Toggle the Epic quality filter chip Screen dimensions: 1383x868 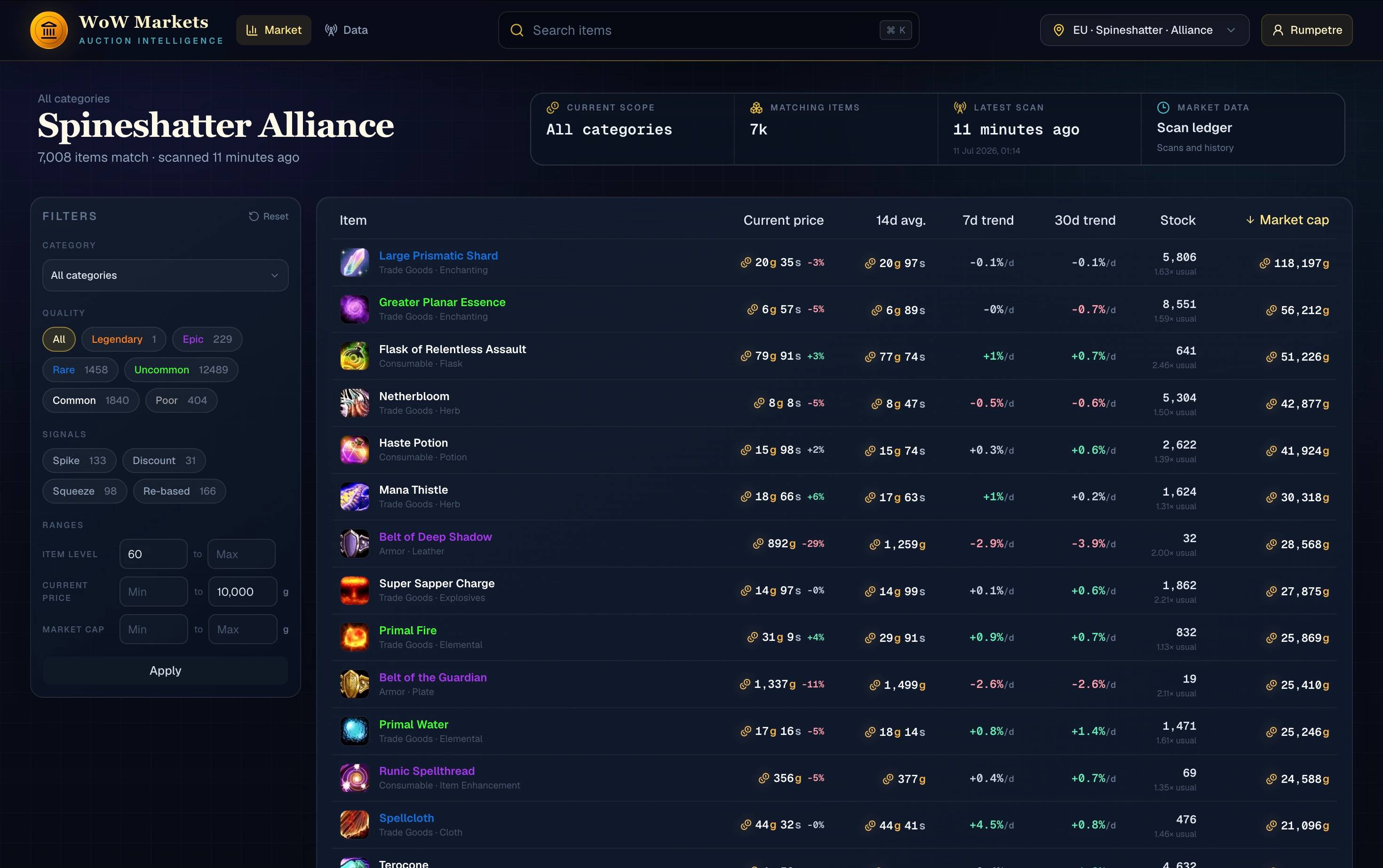pyautogui.click(x=207, y=339)
